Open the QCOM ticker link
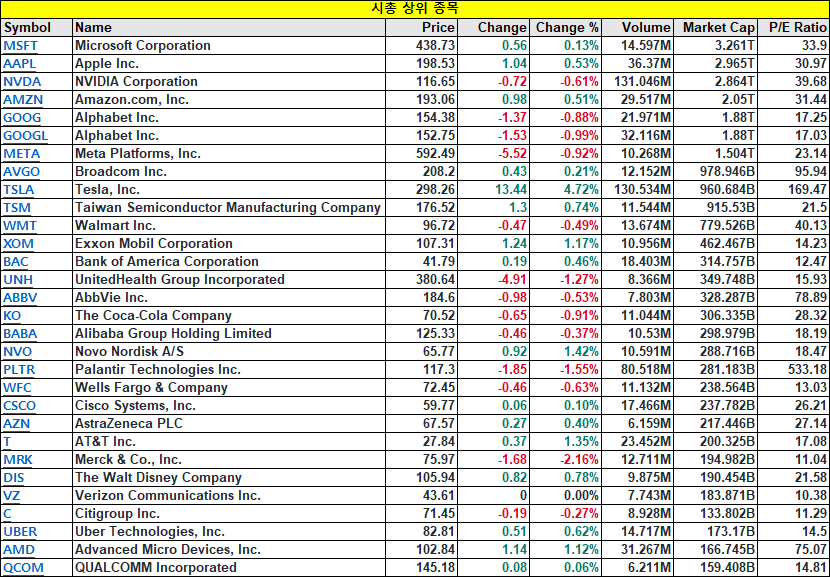The image size is (830, 577). [x=23, y=568]
